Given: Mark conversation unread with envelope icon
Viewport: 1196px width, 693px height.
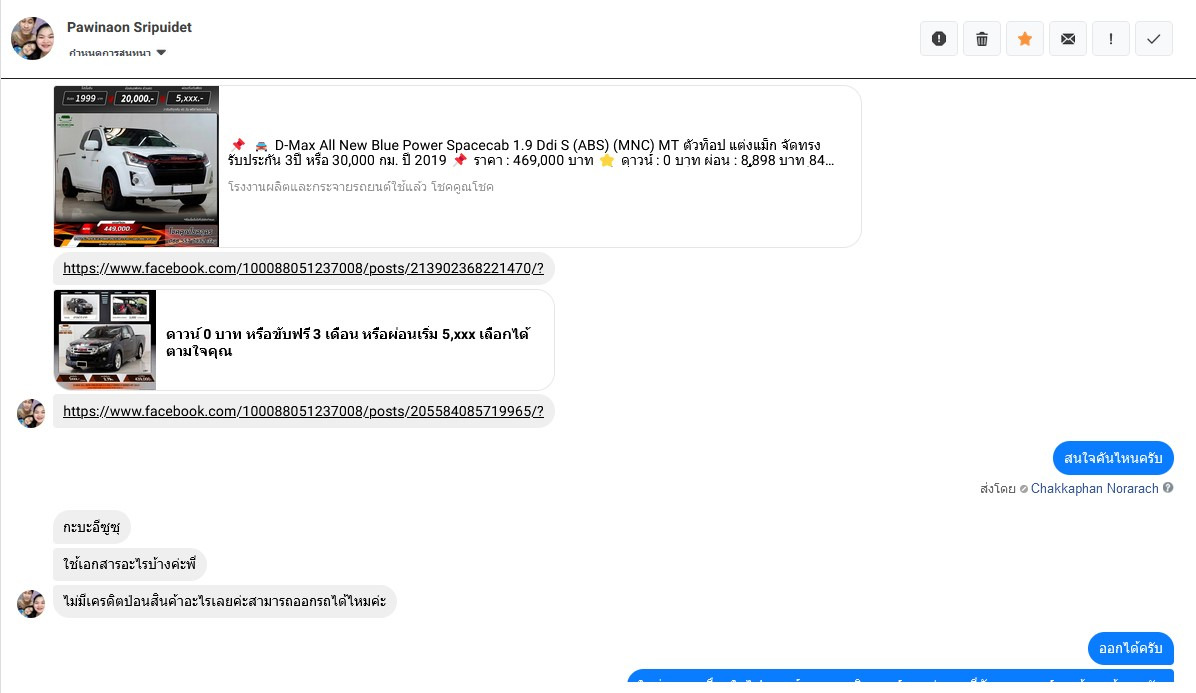Looking at the screenshot, I should (x=1068, y=39).
